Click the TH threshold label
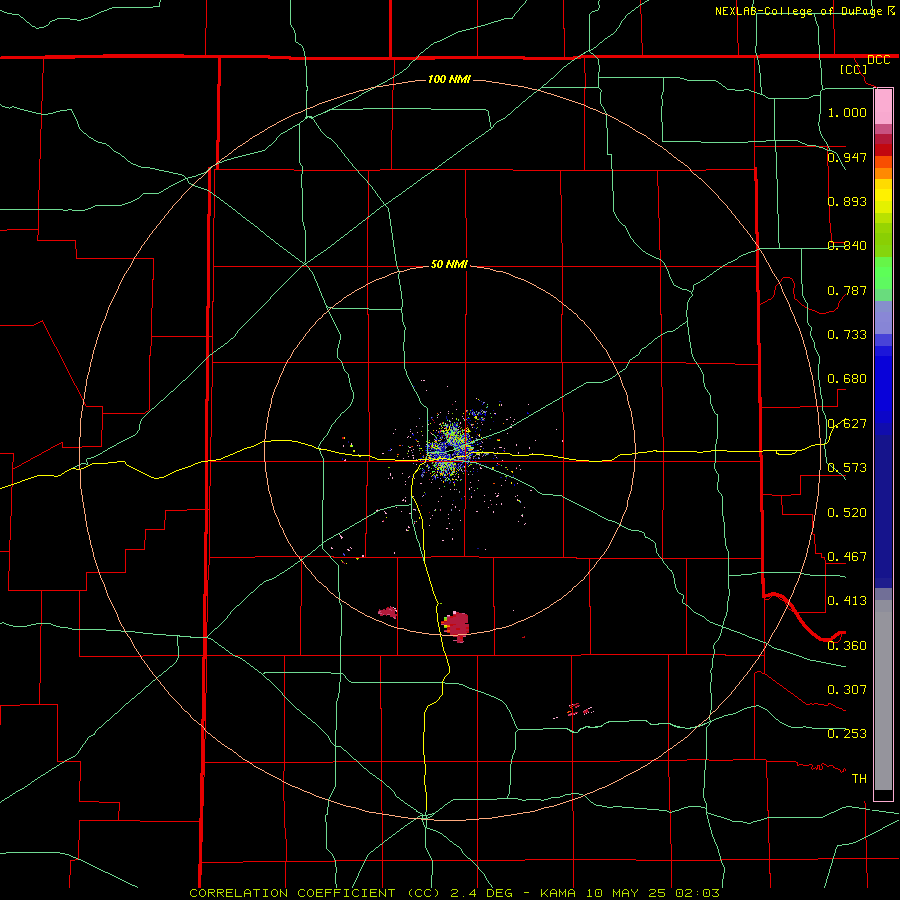The image size is (900, 900). pyautogui.click(x=859, y=778)
